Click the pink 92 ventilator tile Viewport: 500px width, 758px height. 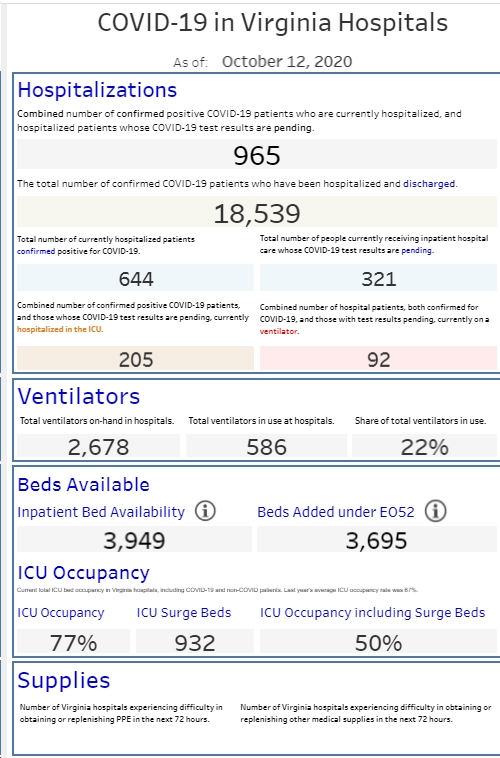tap(378, 359)
